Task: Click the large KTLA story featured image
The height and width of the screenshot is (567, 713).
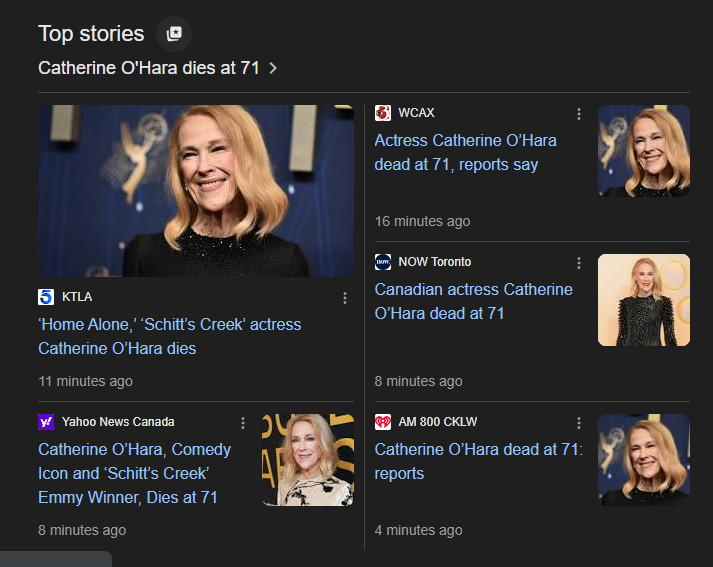Action: 196,191
